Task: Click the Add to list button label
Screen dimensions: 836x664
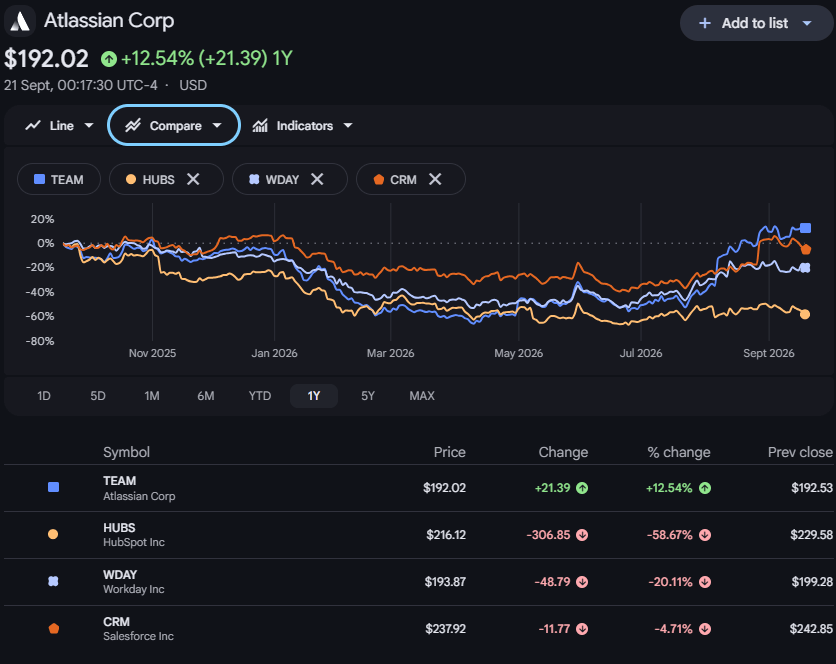Action: [754, 23]
